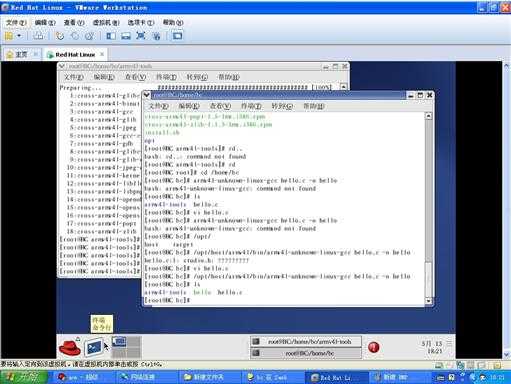This screenshot has height=384, width=511.
Task: Toggle the sidebar view toolbar icon
Action: coord(111,36)
